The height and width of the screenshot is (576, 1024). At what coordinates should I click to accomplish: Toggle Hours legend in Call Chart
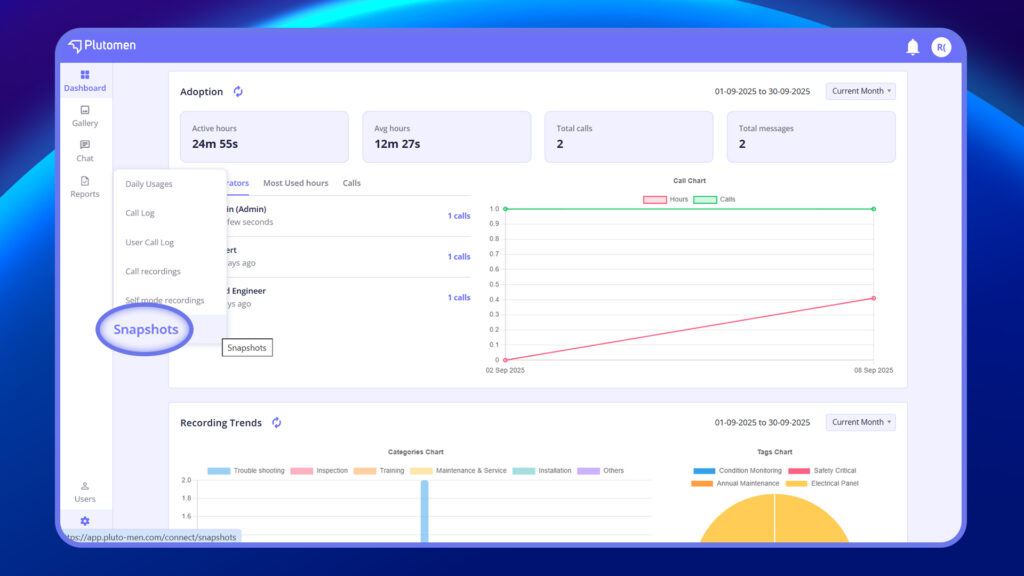665,199
